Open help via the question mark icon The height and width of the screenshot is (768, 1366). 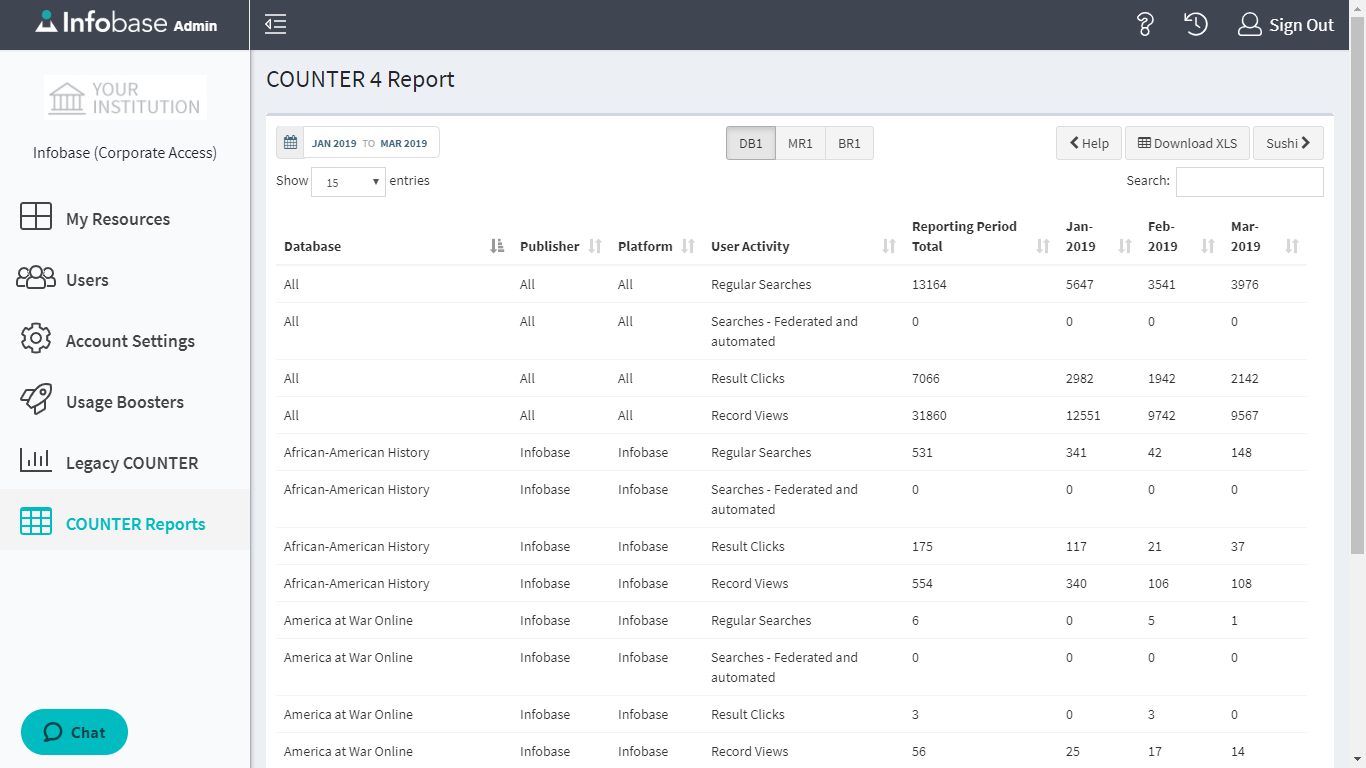coord(1146,25)
